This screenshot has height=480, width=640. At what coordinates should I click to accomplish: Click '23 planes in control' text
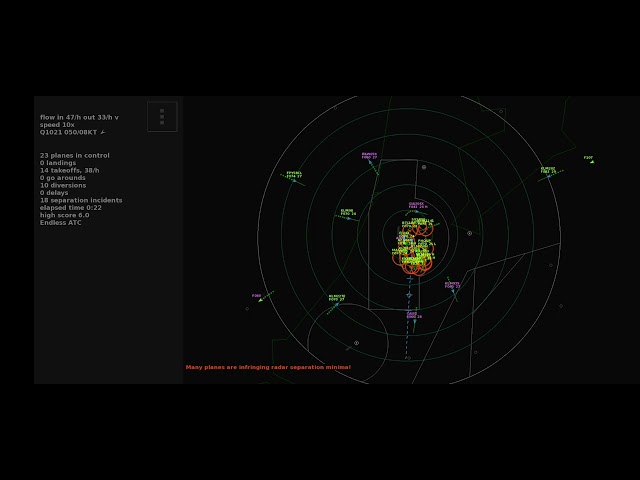coord(75,155)
